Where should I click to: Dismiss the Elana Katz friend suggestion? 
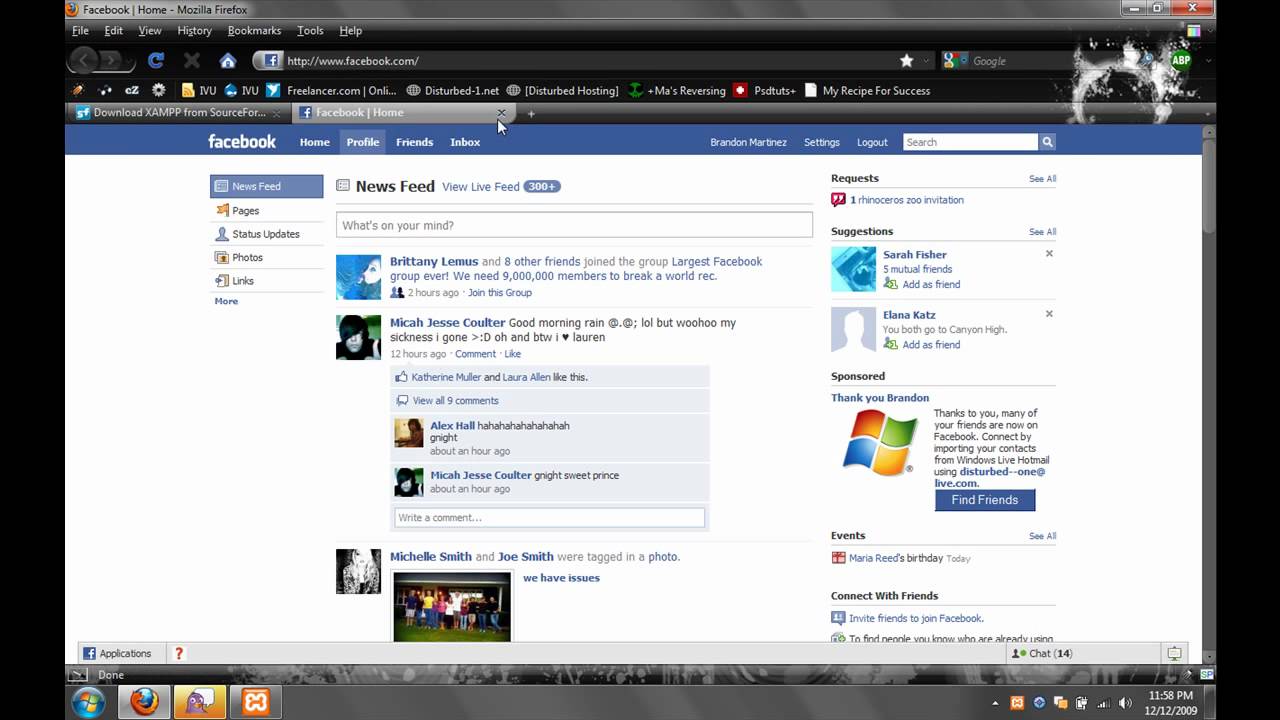pos(1049,314)
